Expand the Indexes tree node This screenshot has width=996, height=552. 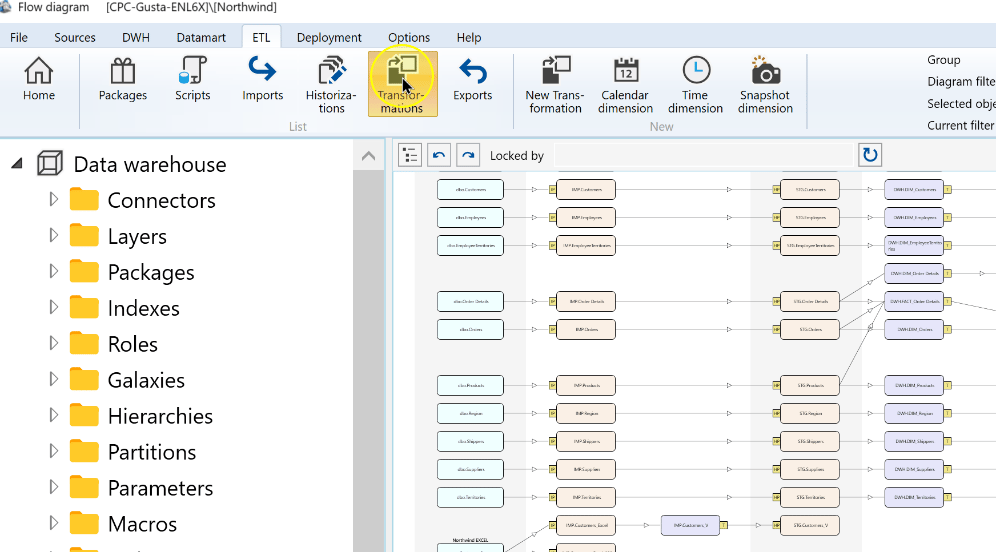[x=53, y=307]
